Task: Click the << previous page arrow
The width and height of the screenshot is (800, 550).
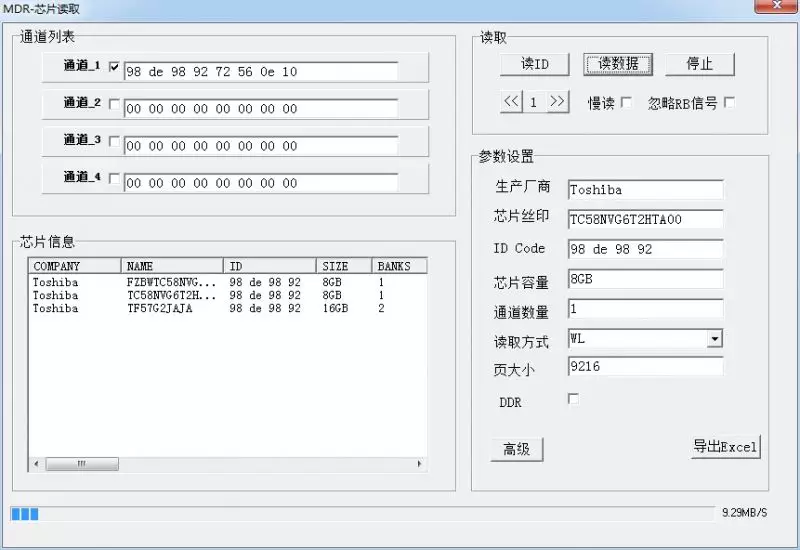Action: (x=511, y=102)
